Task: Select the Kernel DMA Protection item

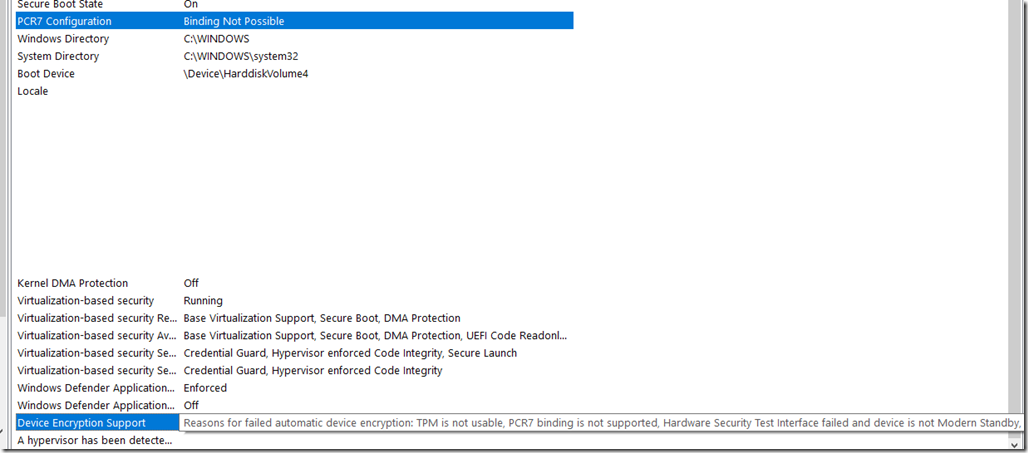Action: (x=73, y=284)
